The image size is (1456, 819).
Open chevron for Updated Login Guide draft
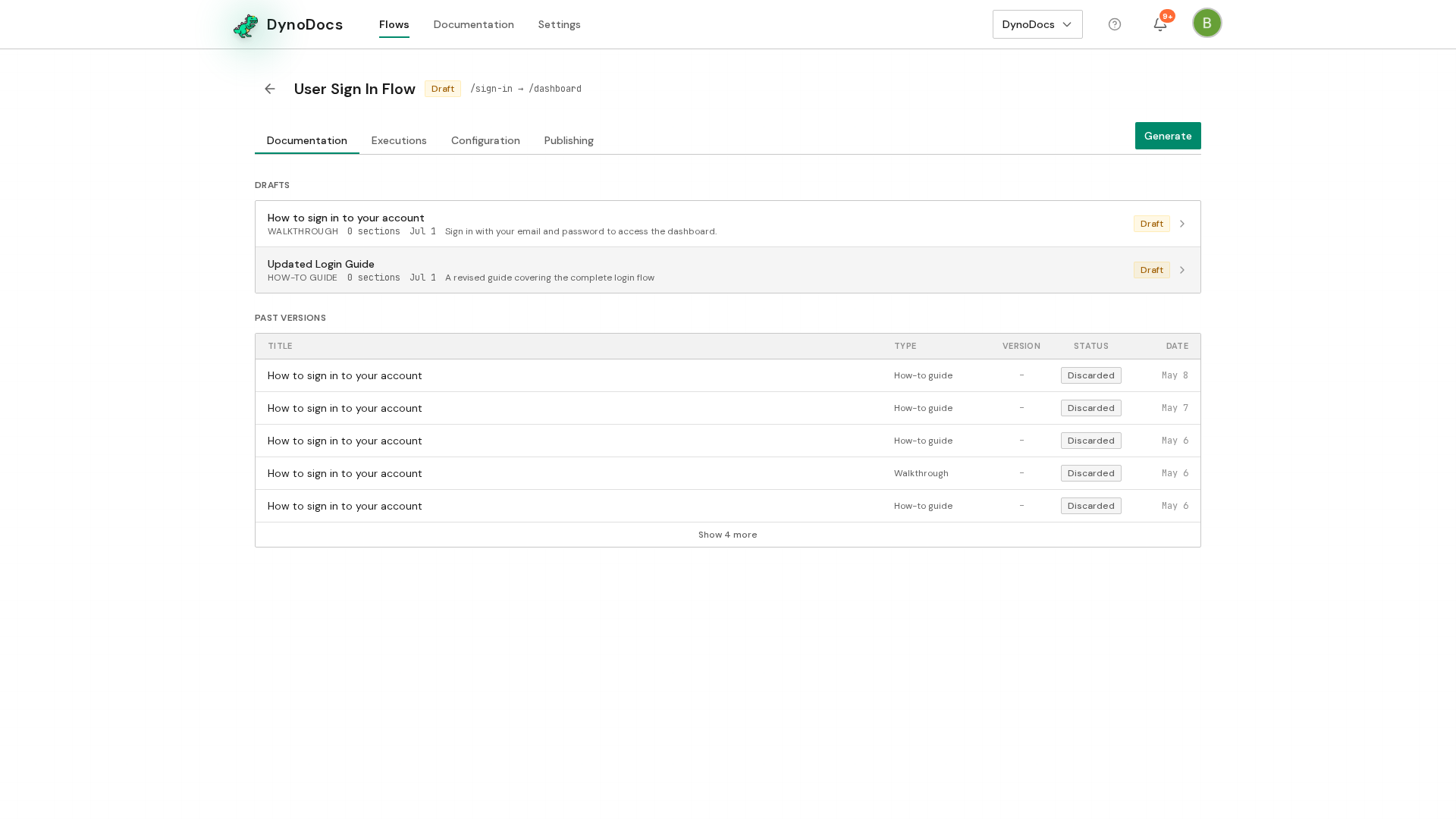click(1181, 270)
